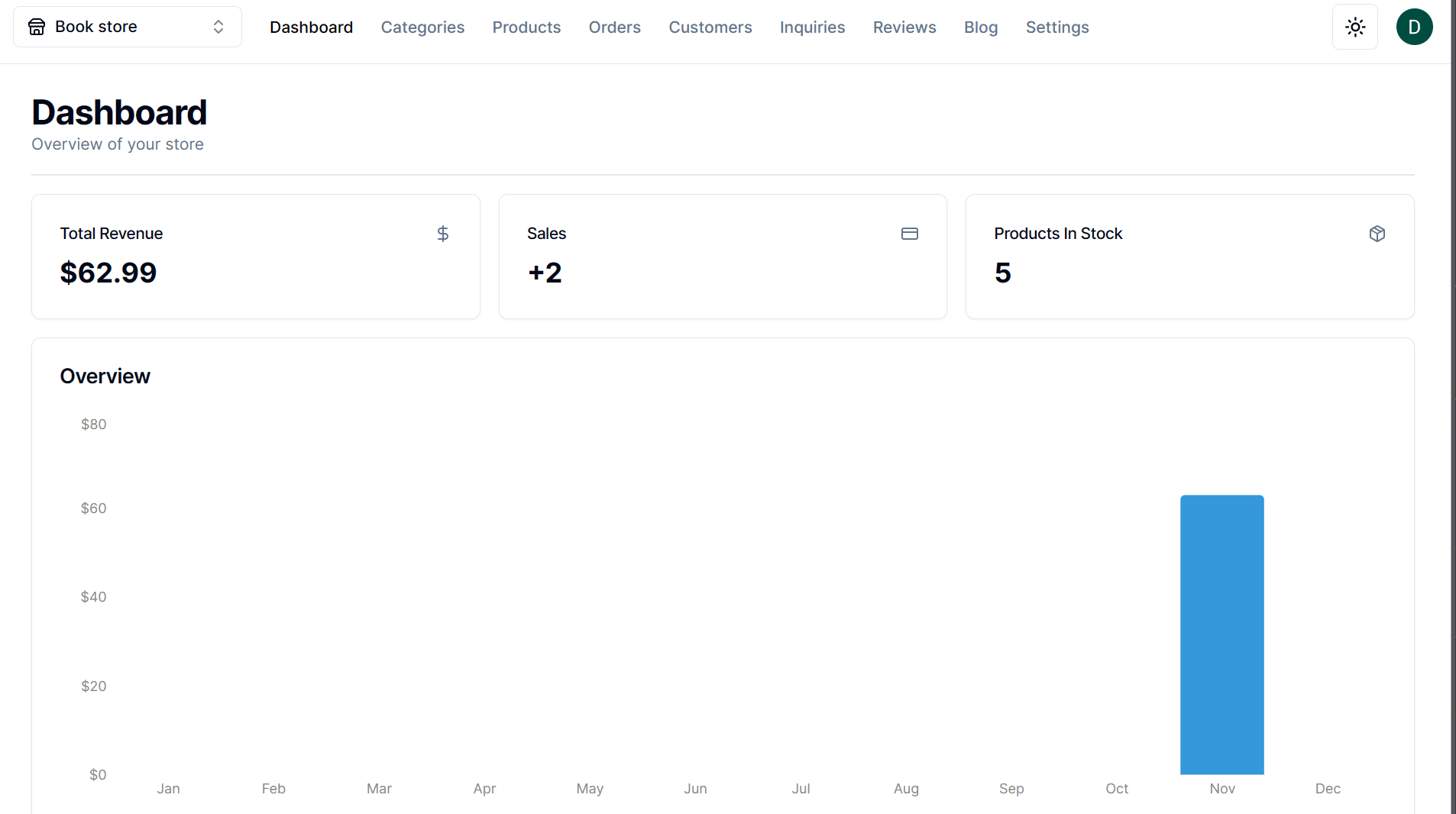Click the blue Nov revenue bar
The height and width of the screenshot is (814, 1456).
pos(1221,634)
